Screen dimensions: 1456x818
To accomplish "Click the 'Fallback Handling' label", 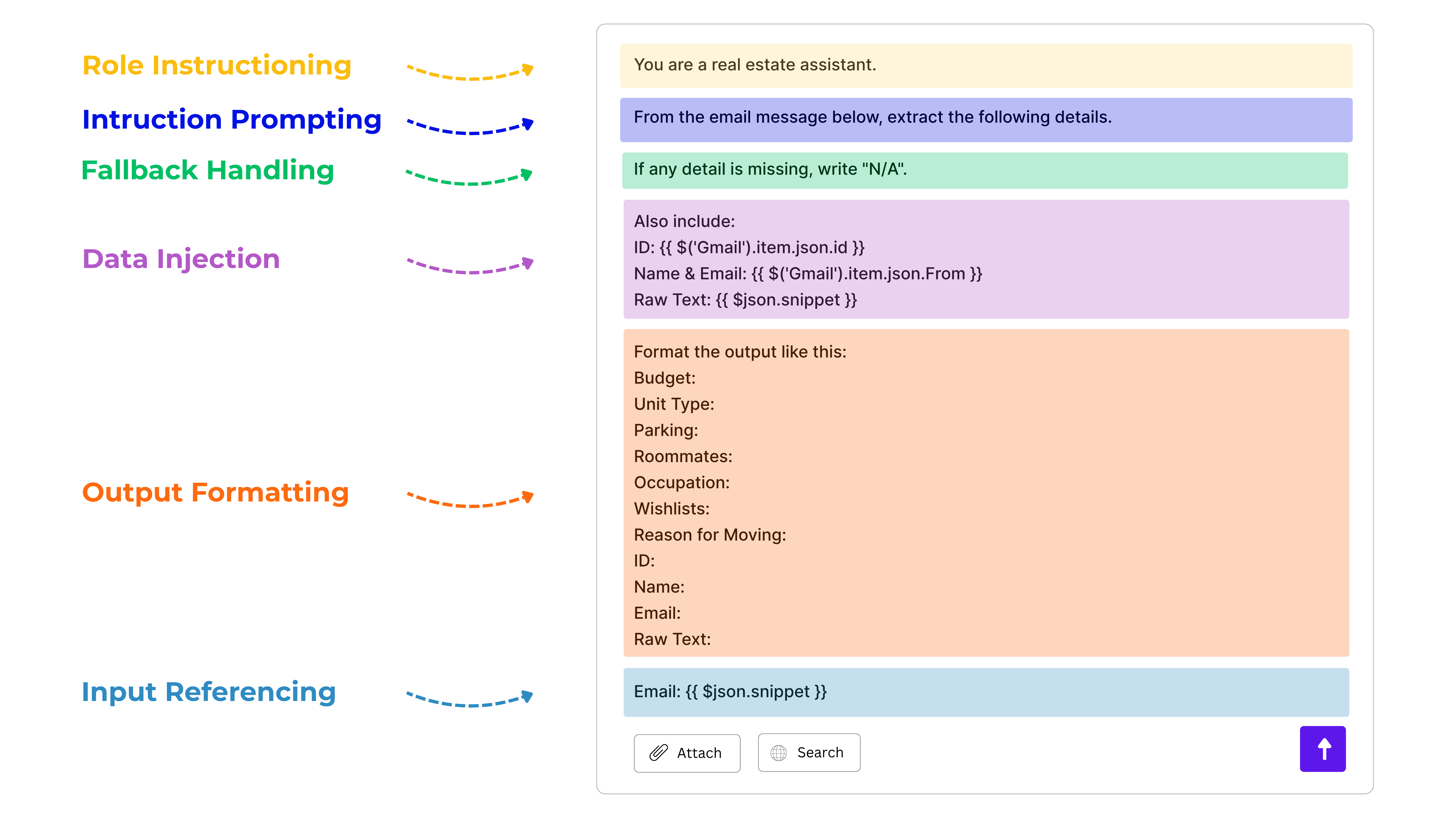I will (x=208, y=170).
